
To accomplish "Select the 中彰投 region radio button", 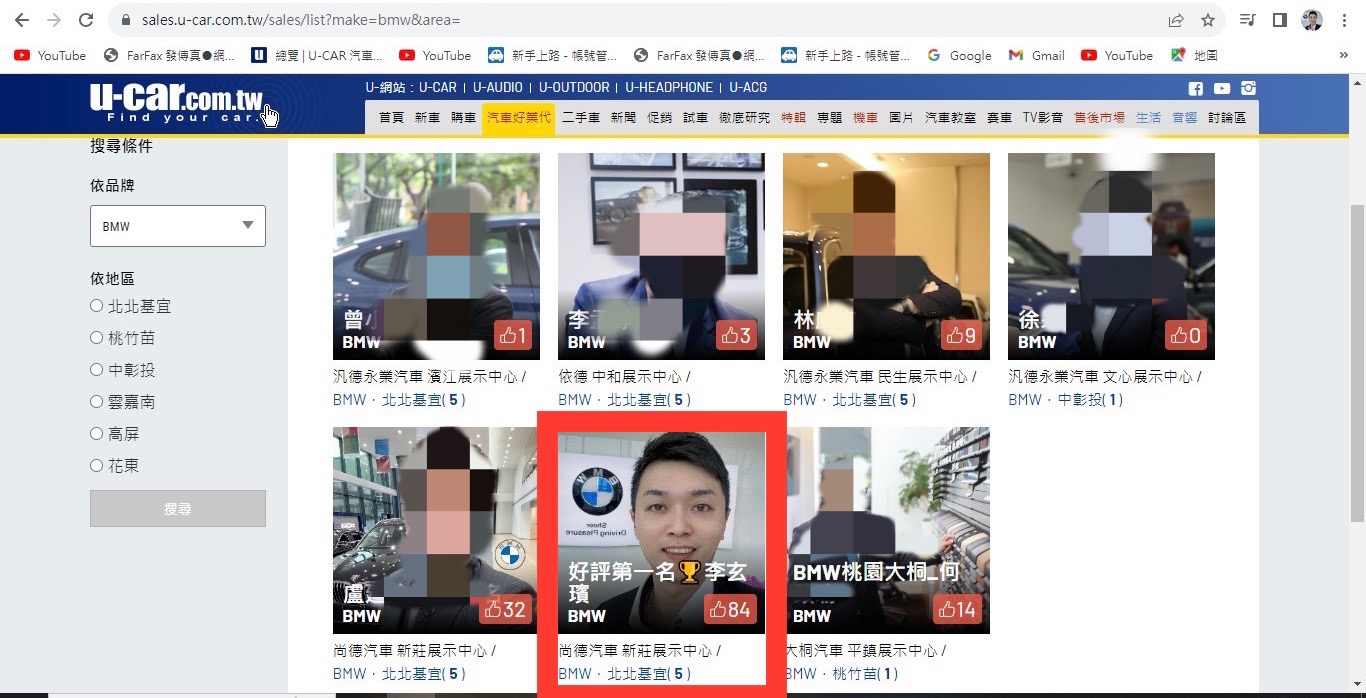I will click(x=97, y=370).
